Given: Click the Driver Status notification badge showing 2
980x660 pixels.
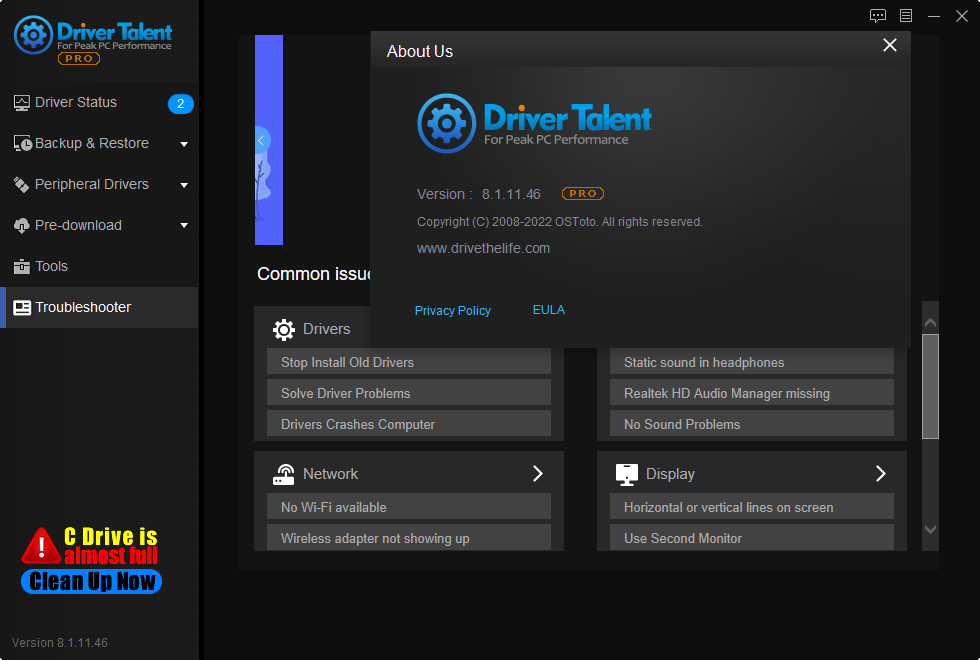Looking at the screenshot, I should point(180,103).
